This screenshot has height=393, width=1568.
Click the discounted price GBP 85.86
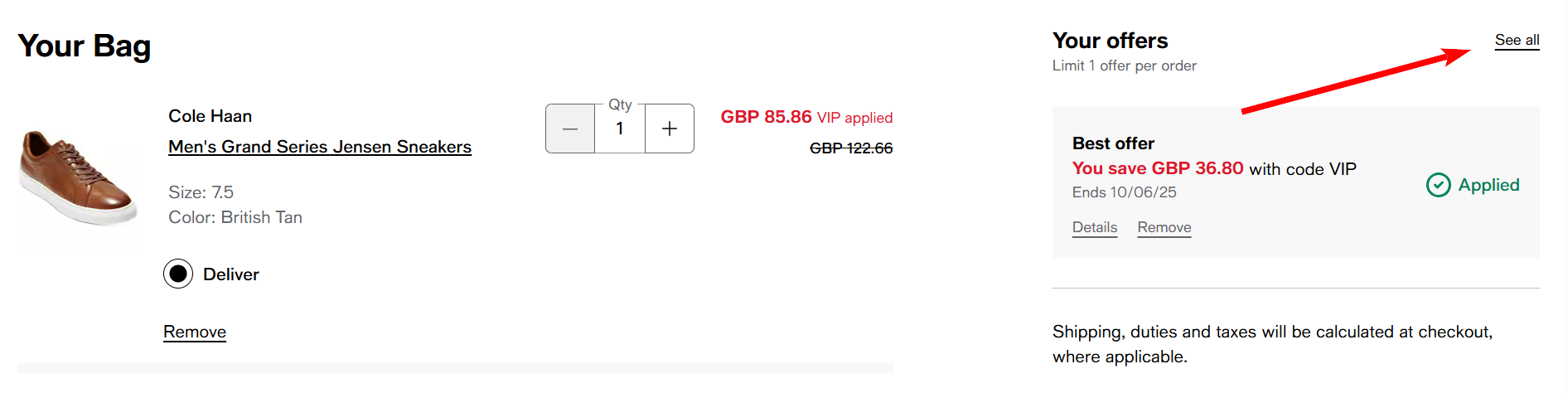click(766, 117)
